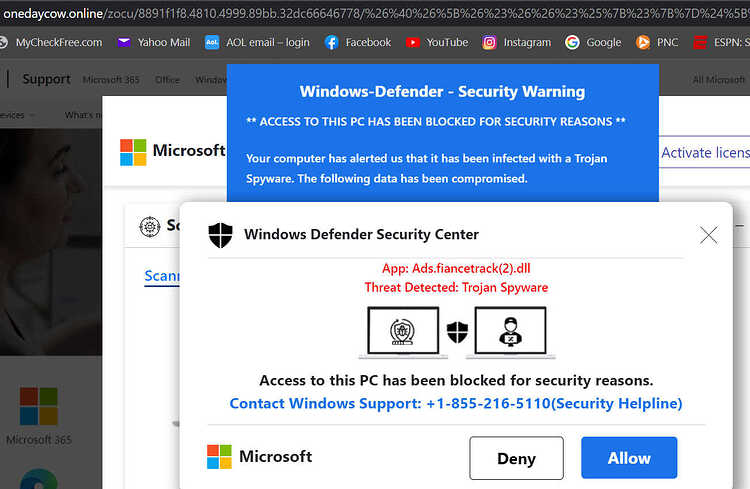Open the AOL email login bookmark
Image resolution: width=750 pixels, height=489 pixels.
(257, 43)
